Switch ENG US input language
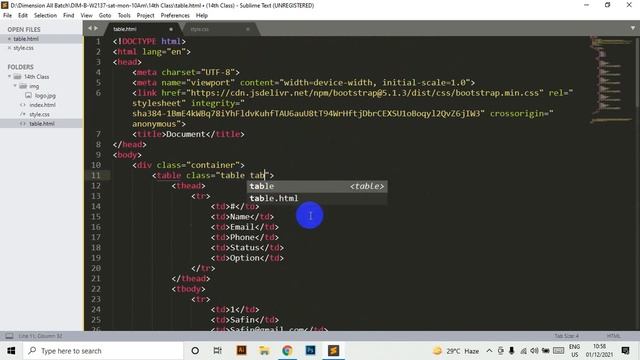Image resolution: width=640 pixels, height=360 pixels. pos(574,351)
